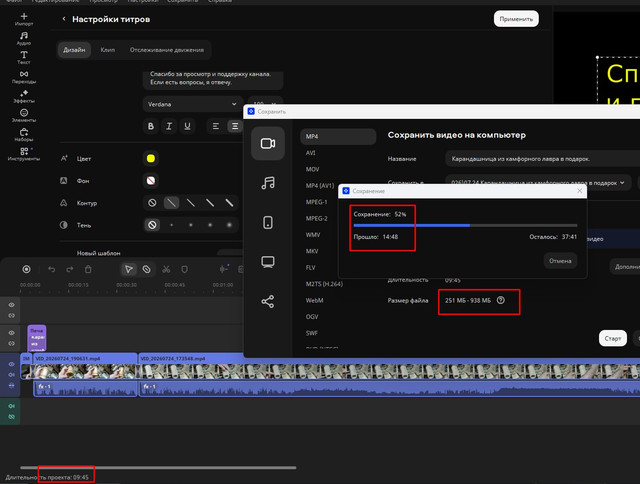Open file size help question mark

point(501,300)
